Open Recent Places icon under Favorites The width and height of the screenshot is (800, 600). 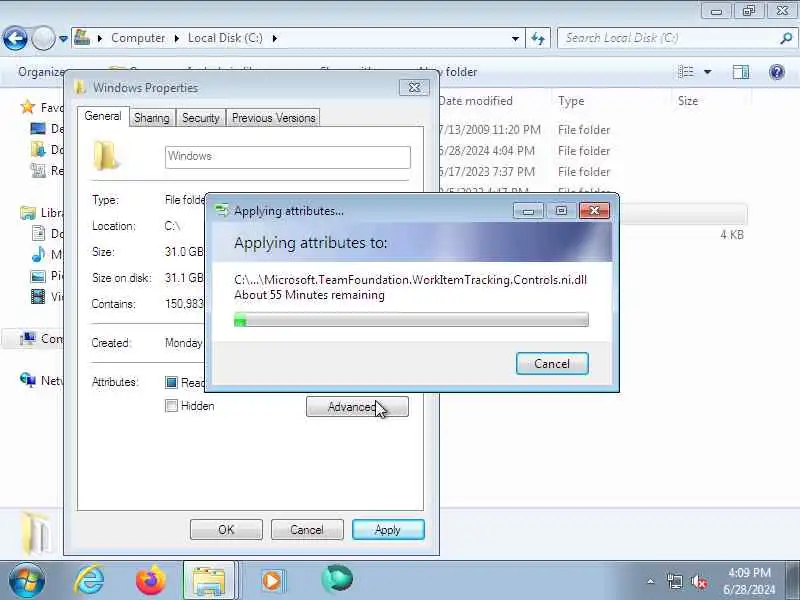point(38,170)
